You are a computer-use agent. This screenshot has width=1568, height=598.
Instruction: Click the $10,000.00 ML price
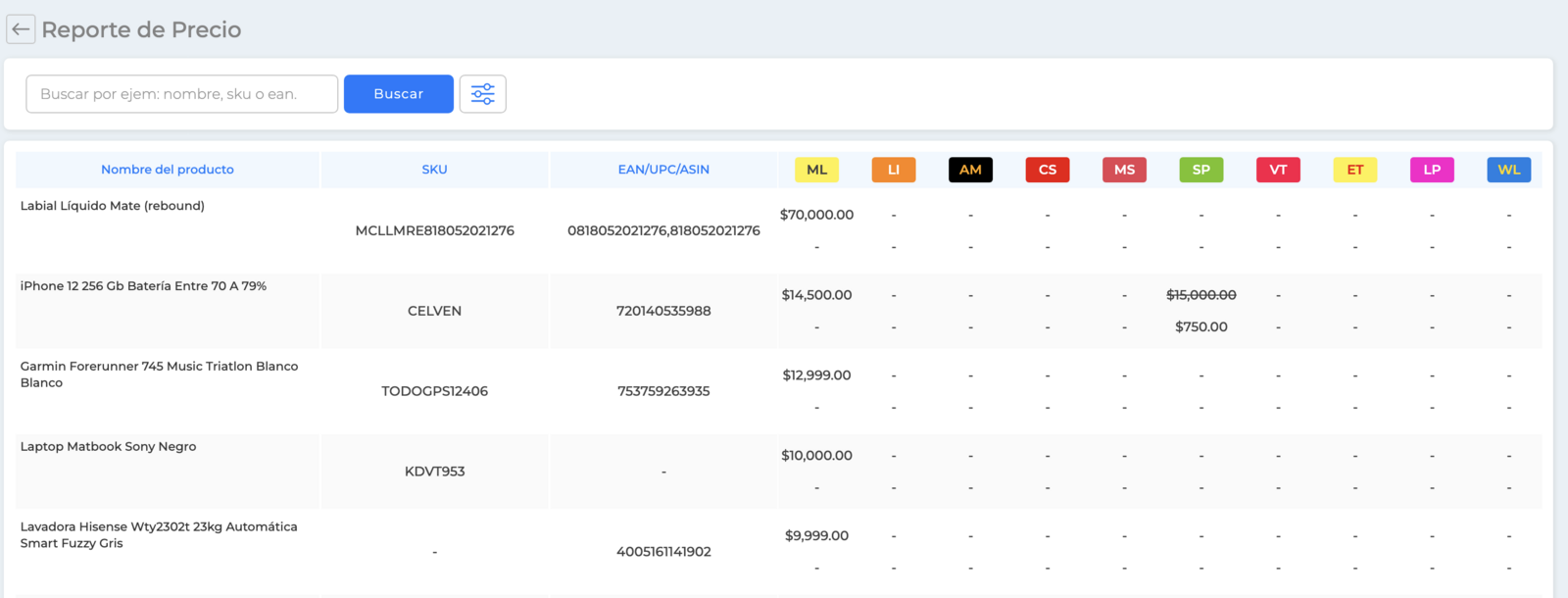817,456
